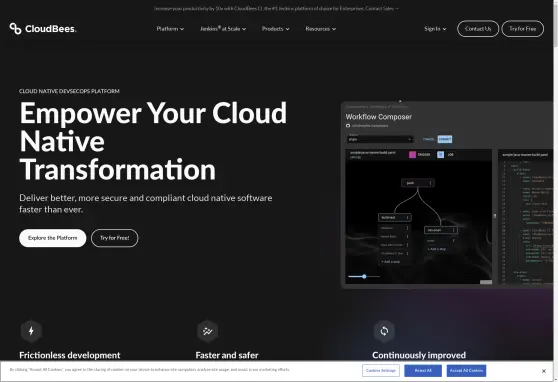Click the highlighted Commit button in Workflow Composer
Image resolution: width=558 pixels, height=382 pixels.
pyautogui.click(x=445, y=139)
